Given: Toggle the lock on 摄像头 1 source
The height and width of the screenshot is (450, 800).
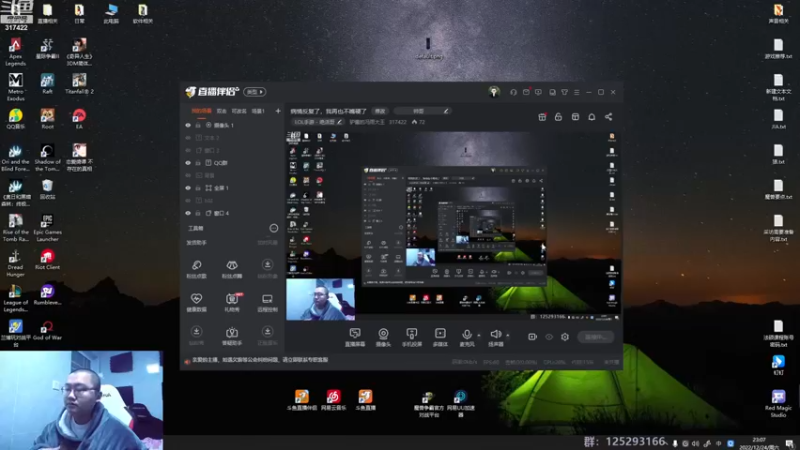Looking at the screenshot, I should (198, 125).
